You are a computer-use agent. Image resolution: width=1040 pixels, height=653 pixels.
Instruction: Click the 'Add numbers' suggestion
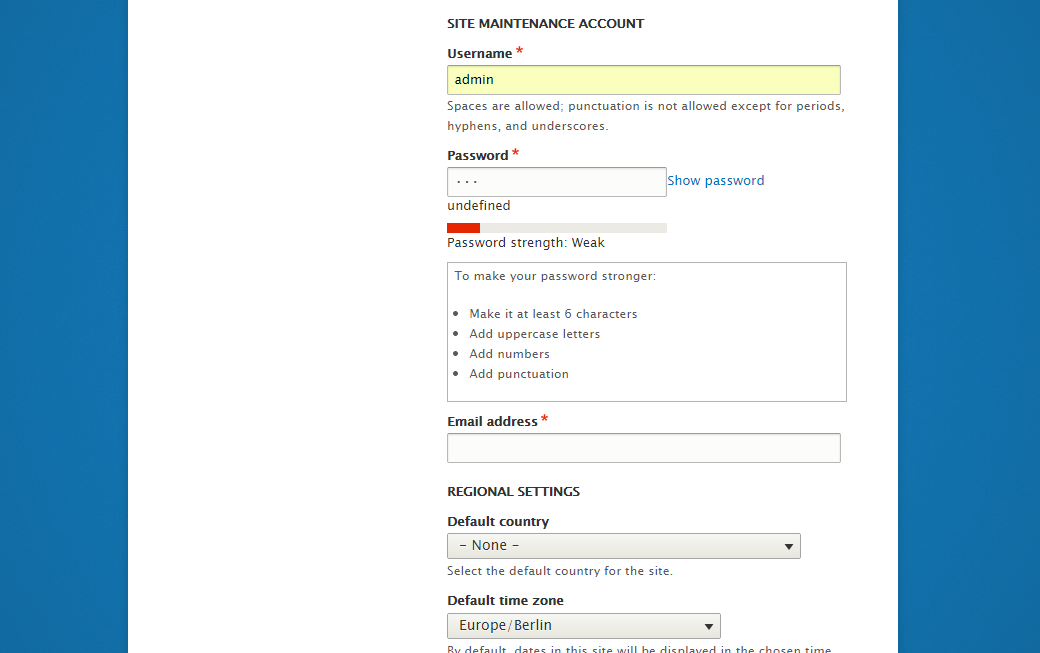pos(509,354)
